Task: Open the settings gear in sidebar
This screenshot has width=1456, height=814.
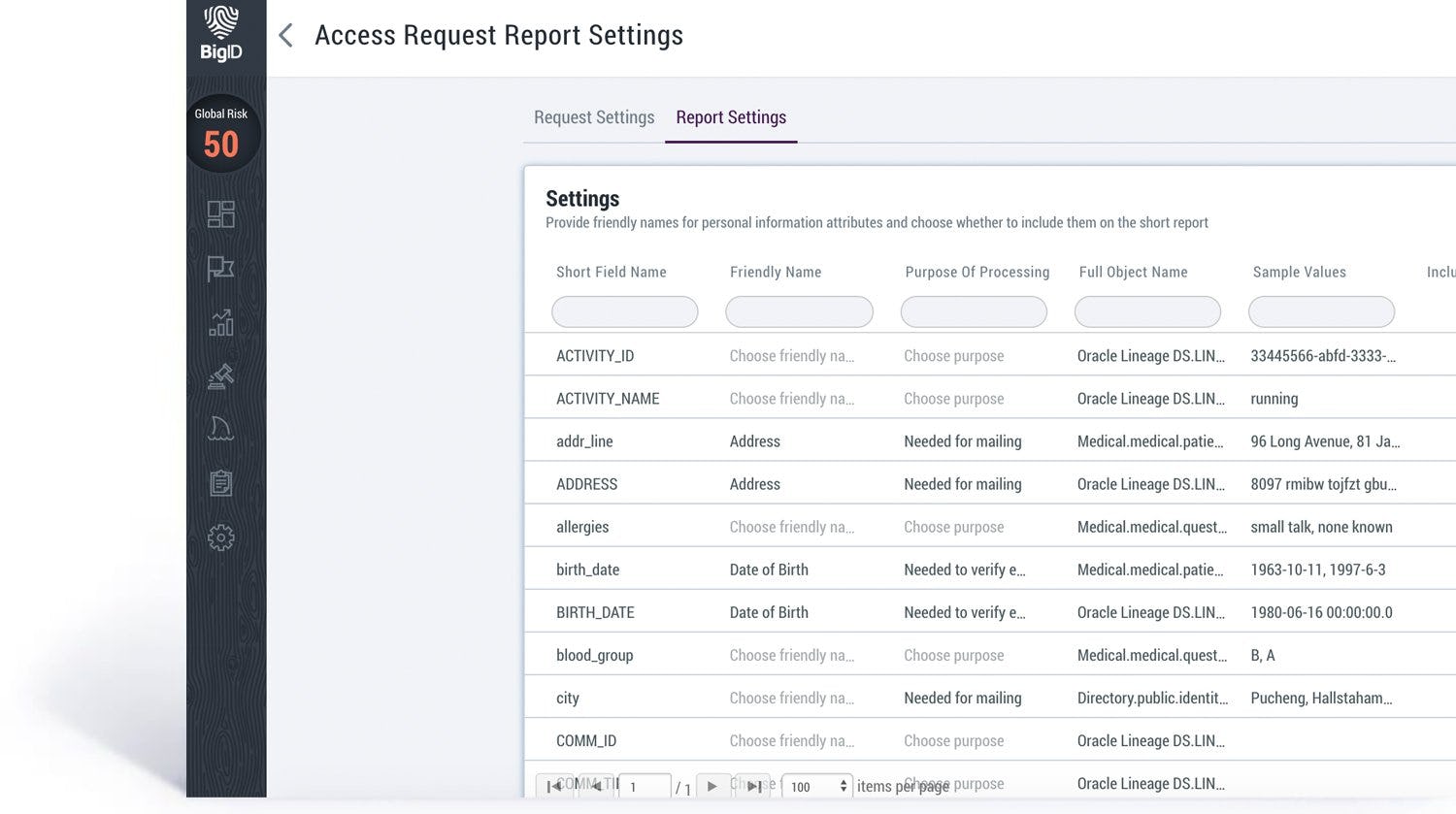Action: pyautogui.click(x=223, y=537)
